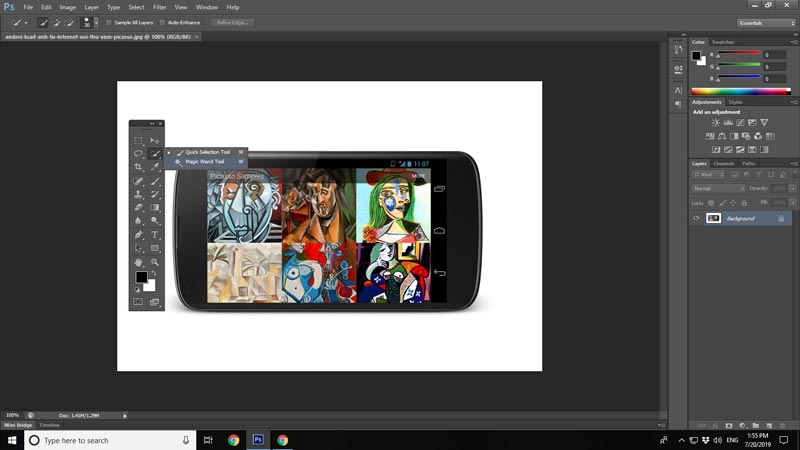Add a Curves adjustment

coord(740,122)
